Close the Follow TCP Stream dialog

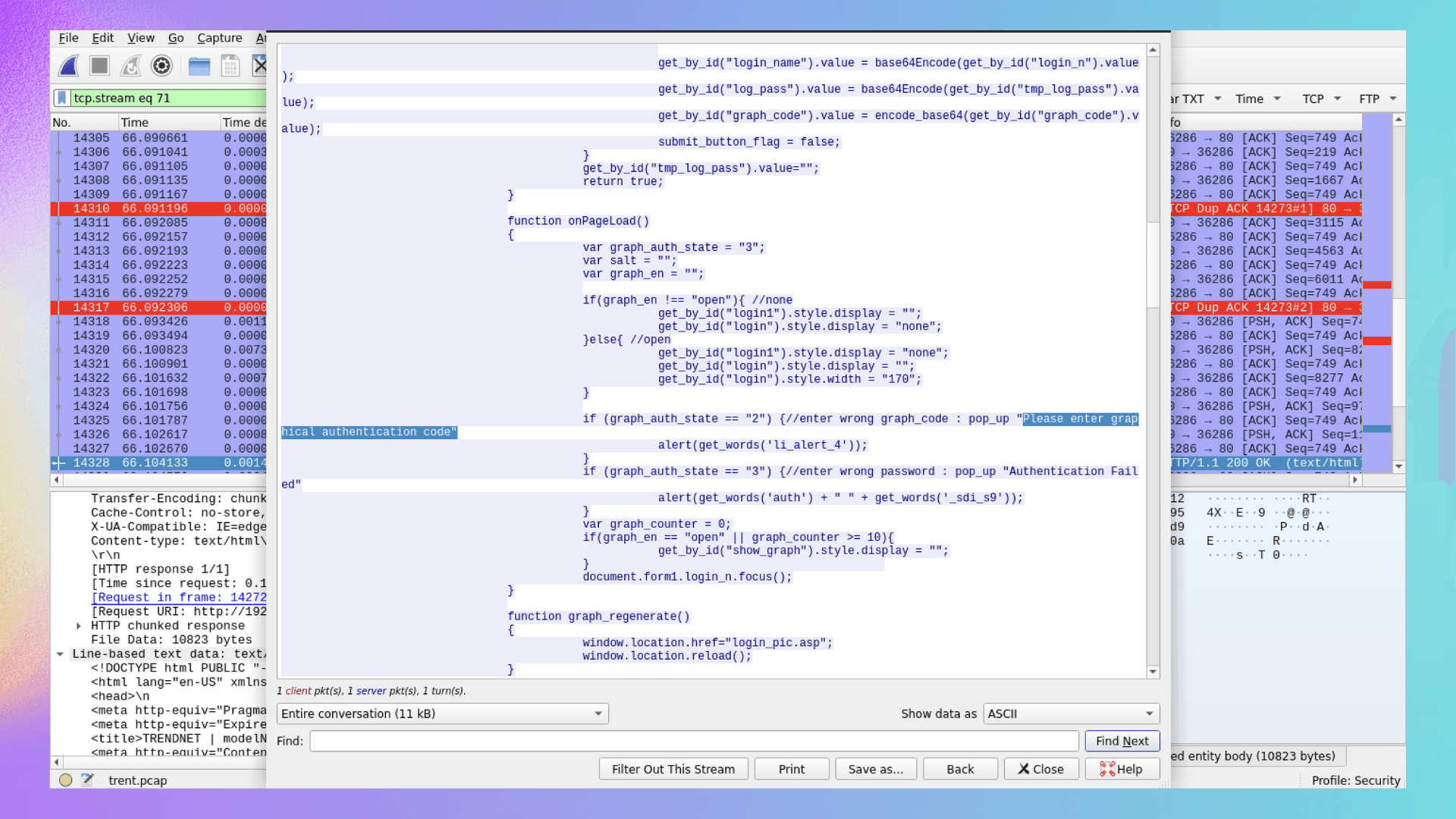pyautogui.click(x=1041, y=769)
